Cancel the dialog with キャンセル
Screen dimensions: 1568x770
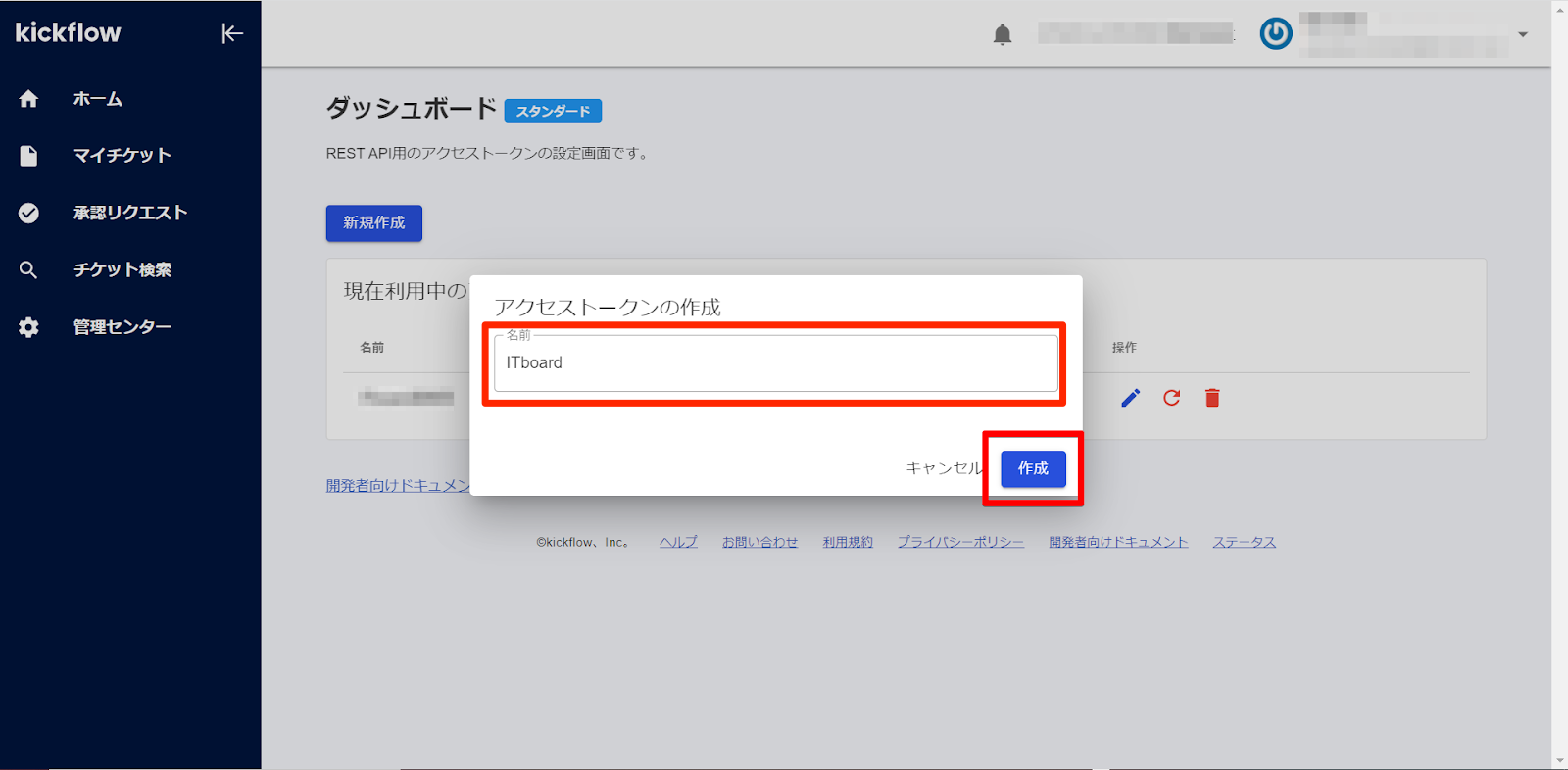click(942, 468)
